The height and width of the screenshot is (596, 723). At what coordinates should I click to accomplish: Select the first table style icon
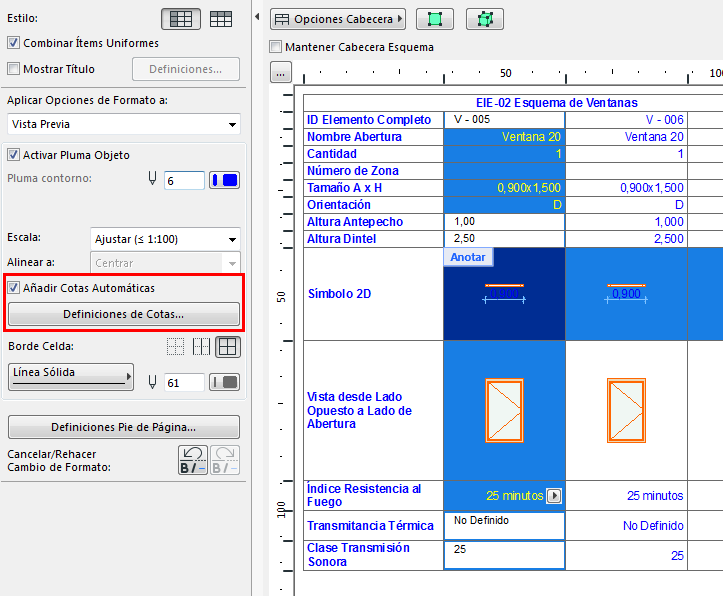tap(181, 18)
